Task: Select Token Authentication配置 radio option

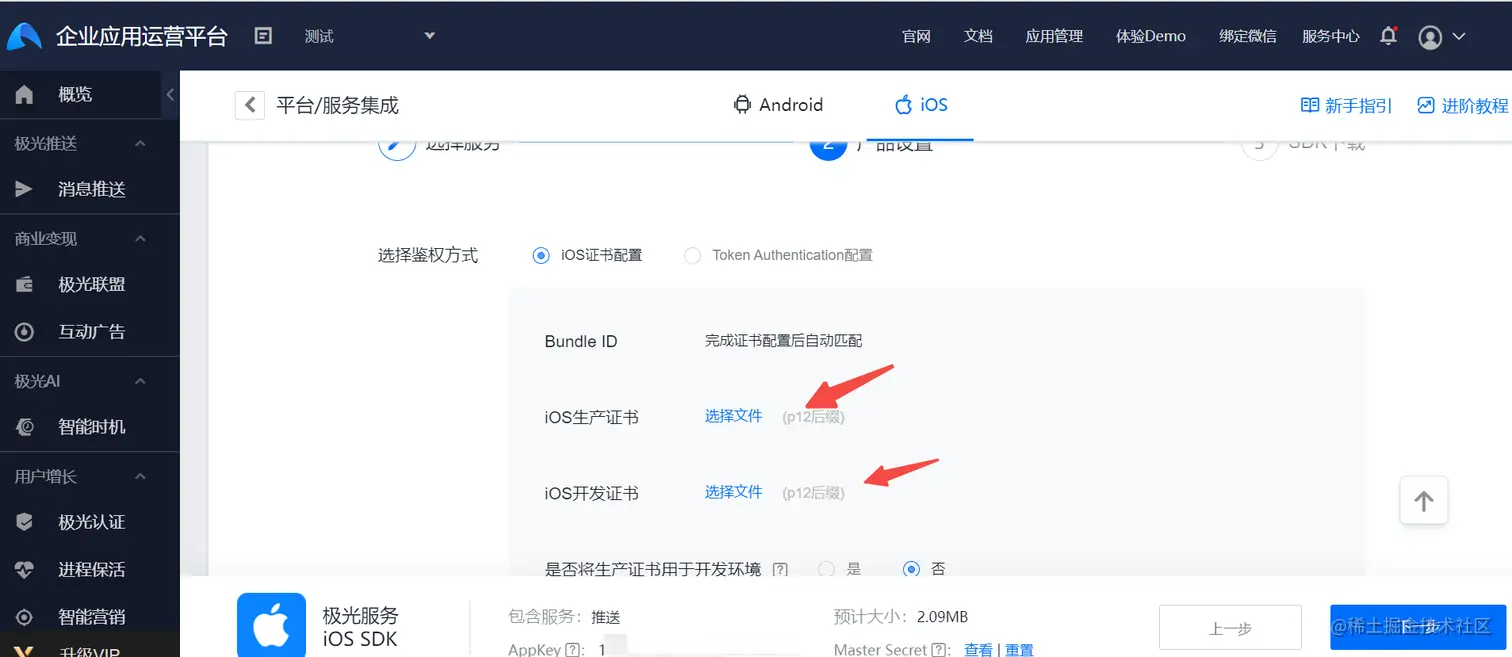Action: pyautogui.click(x=692, y=255)
